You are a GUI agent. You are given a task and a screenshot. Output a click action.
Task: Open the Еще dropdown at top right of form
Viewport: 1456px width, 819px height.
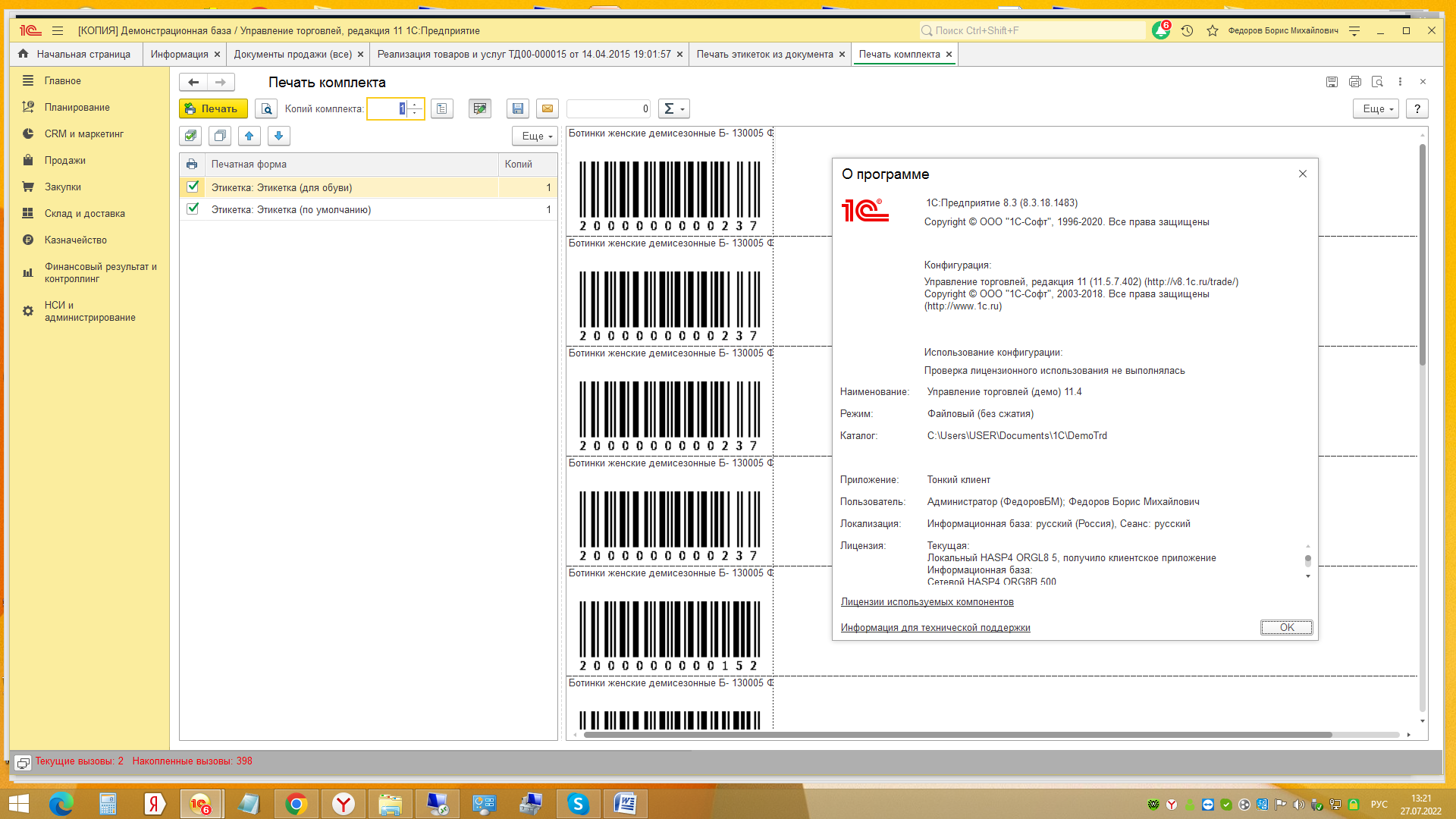click(1376, 108)
